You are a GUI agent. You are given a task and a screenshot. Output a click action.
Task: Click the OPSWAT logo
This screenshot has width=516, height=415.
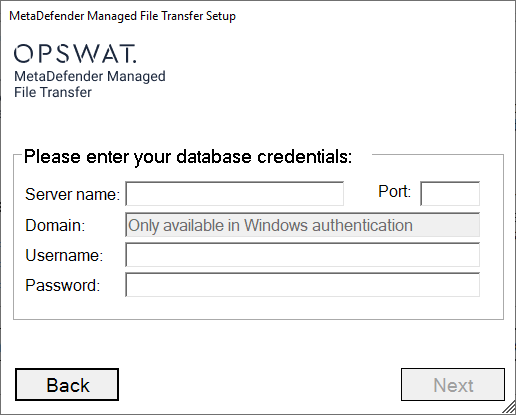[x=75, y=53]
